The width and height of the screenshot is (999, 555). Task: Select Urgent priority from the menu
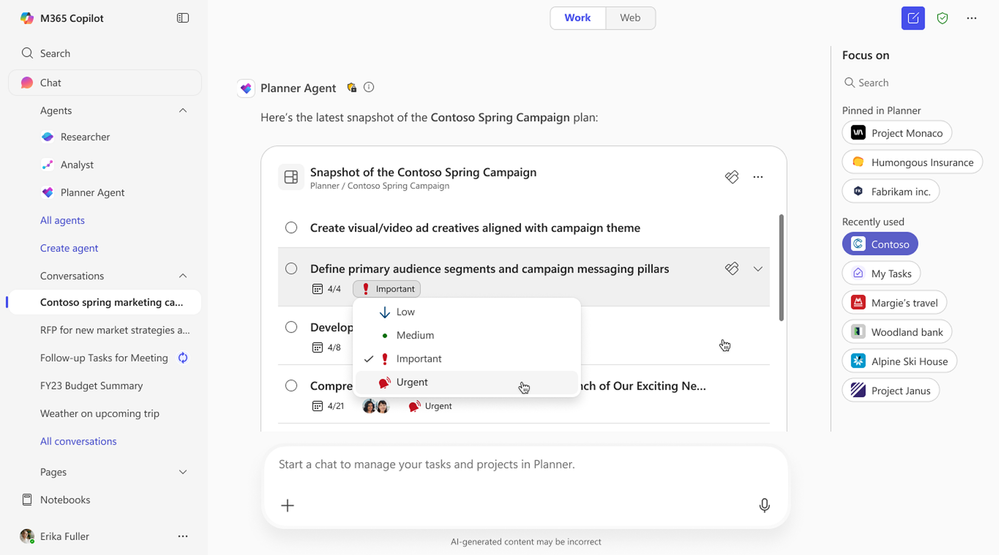click(467, 382)
